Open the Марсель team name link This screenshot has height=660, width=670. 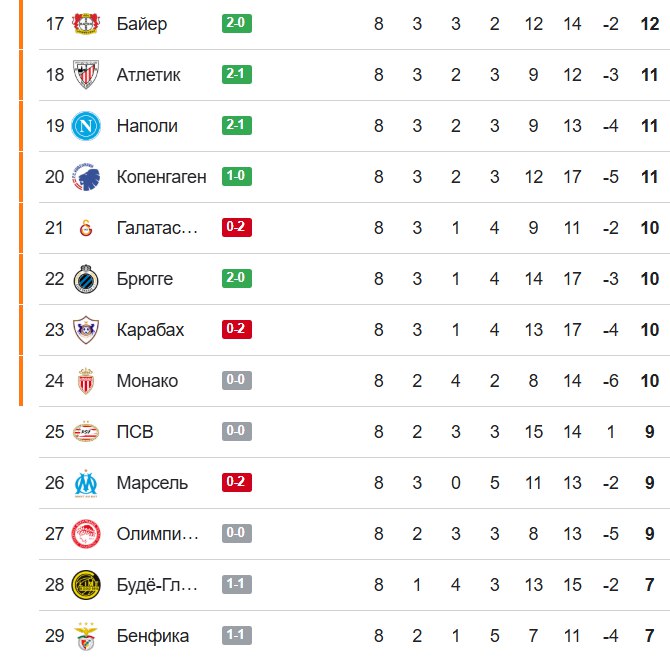[x=152, y=483]
